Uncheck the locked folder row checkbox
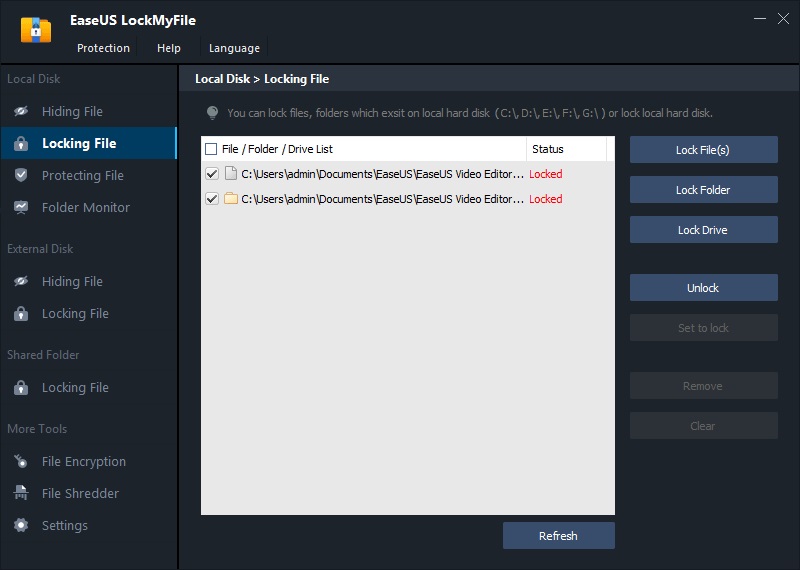The width and height of the screenshot is (800, 570). coord(212,199)
